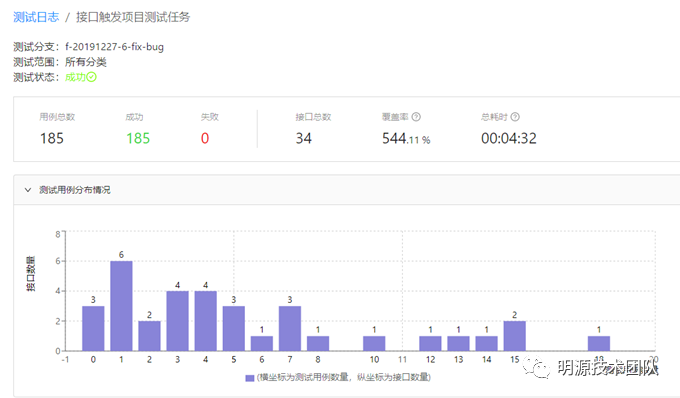Click the 测试用例分布情况 section header title
The image size is (680, 398).
75,190
